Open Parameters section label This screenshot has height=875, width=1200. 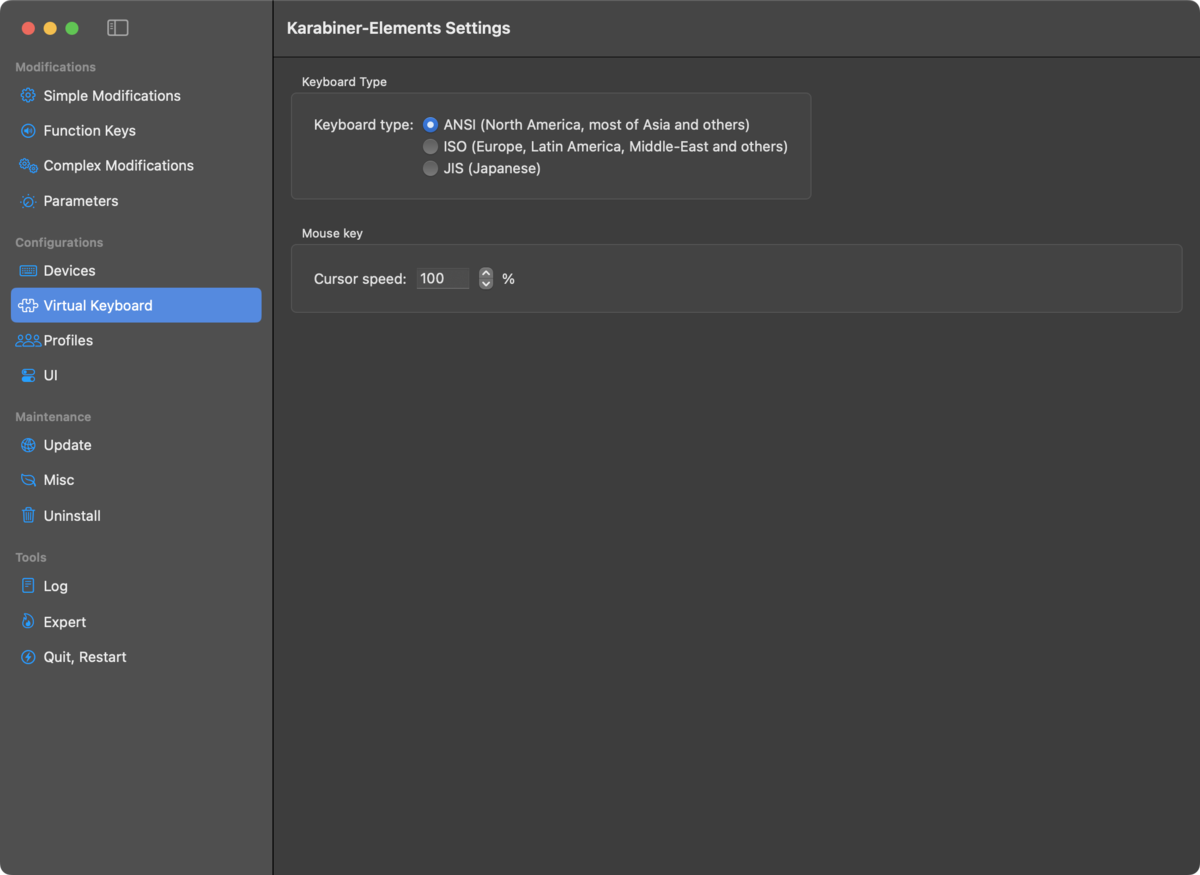81,201
